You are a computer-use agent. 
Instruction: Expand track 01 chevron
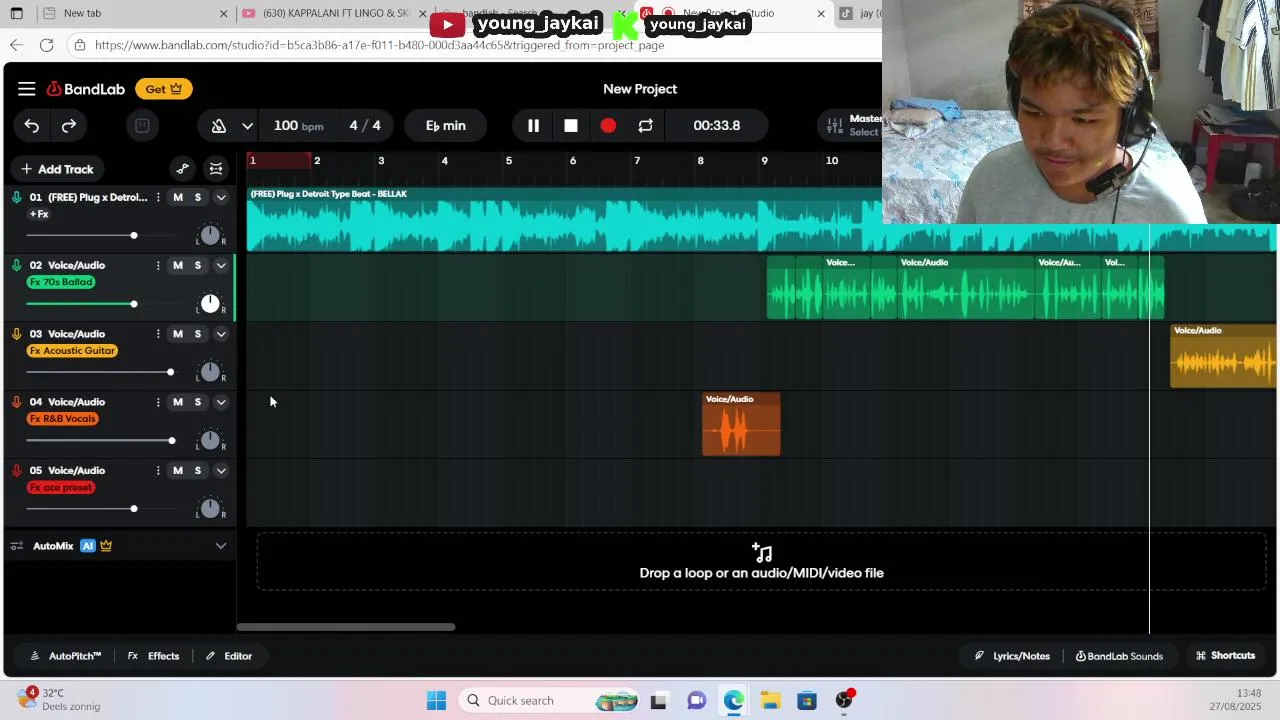click(x=221, y=198)
